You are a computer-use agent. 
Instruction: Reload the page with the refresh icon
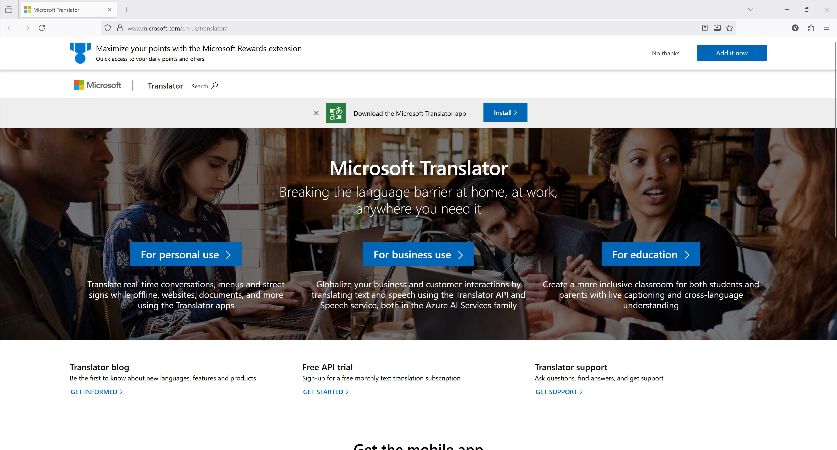[x=42, y=28]
